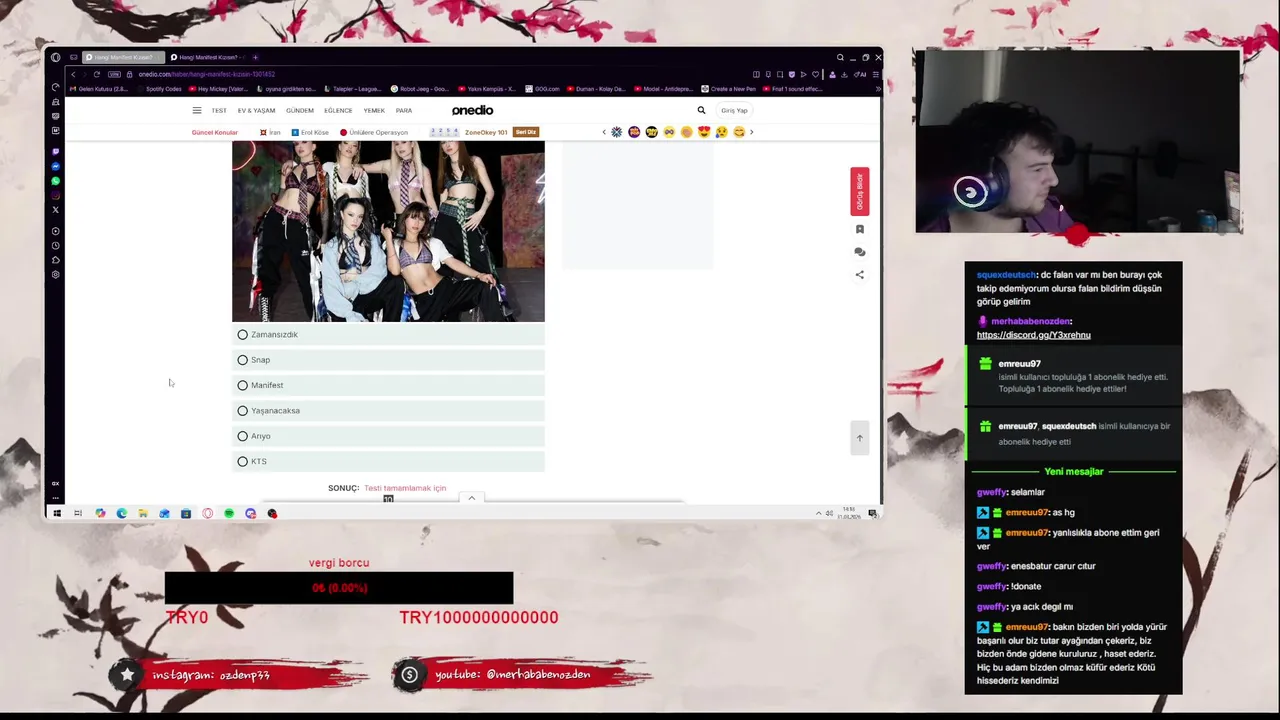The width and height of the screenshot is (1280, 720).
Task: Click the heart-eyes emoji reaction
Action: pos(704,132)
